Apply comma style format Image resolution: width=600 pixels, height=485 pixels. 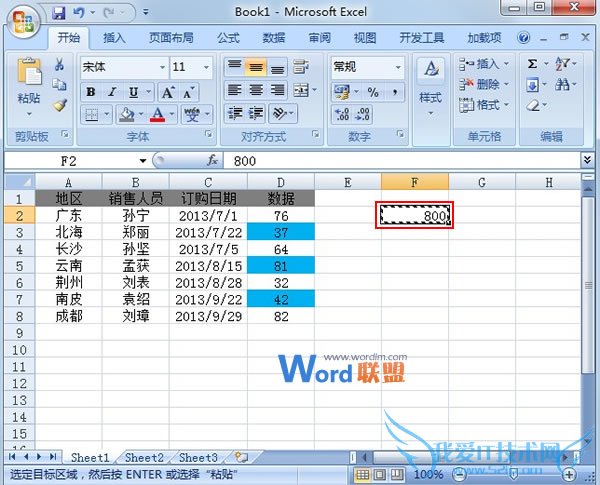pos(394,92)
